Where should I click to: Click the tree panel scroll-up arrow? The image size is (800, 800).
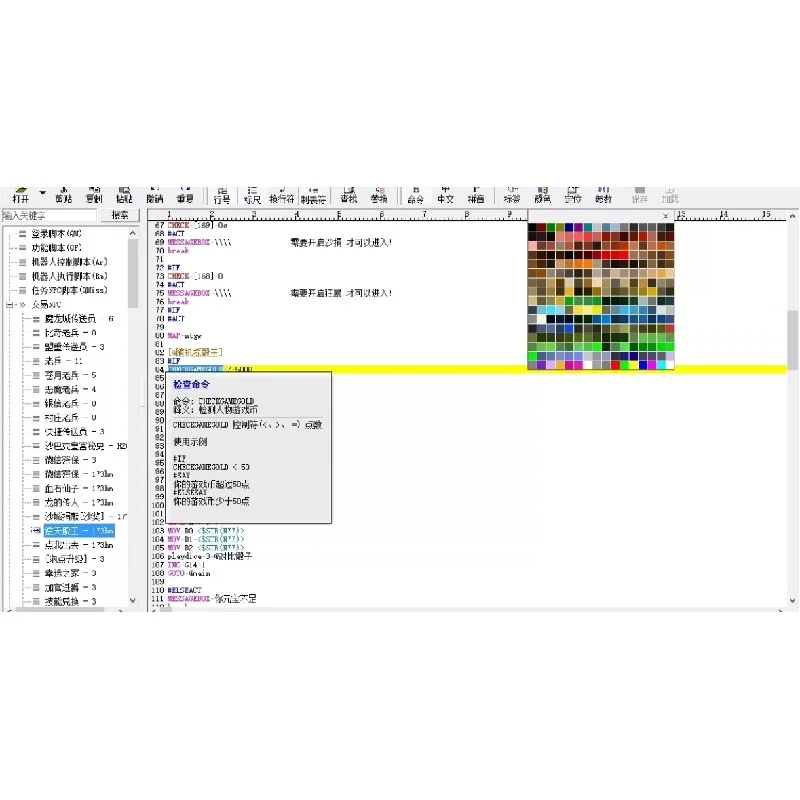[x=133, y=233]
